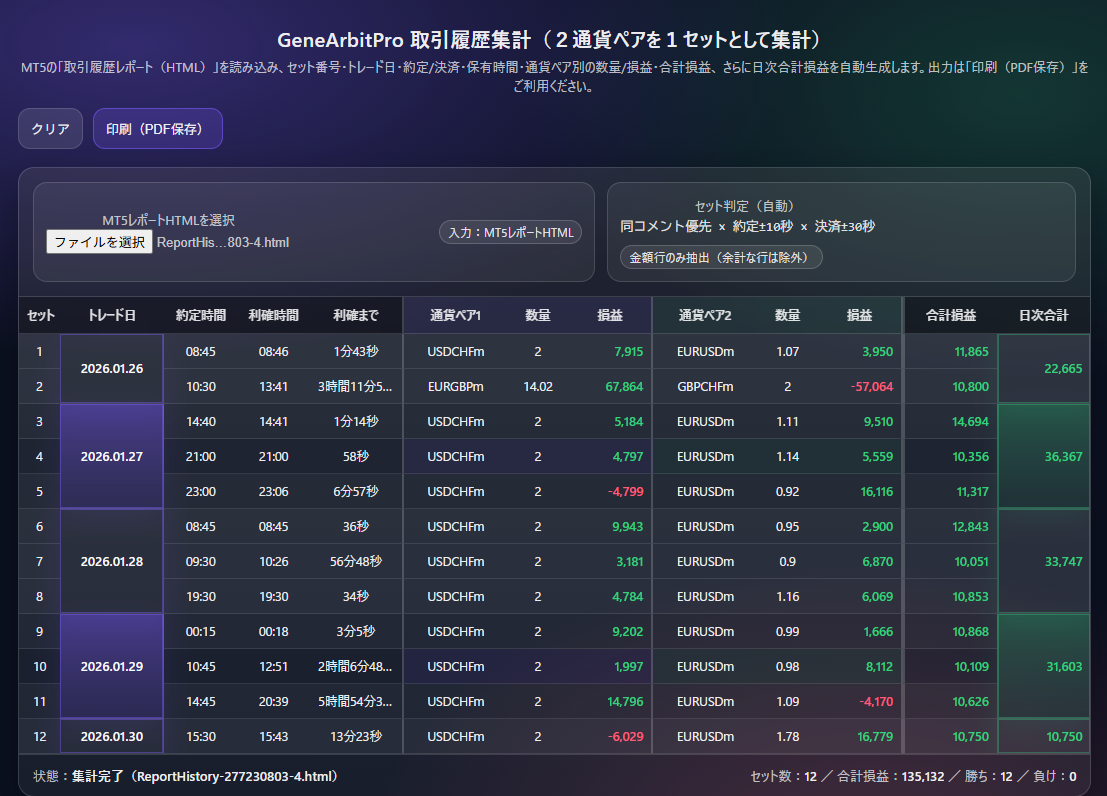This screenshot has height=796, width=1107.
Task: Click the 通貨ペア1 column header
Action: [455, 315]
